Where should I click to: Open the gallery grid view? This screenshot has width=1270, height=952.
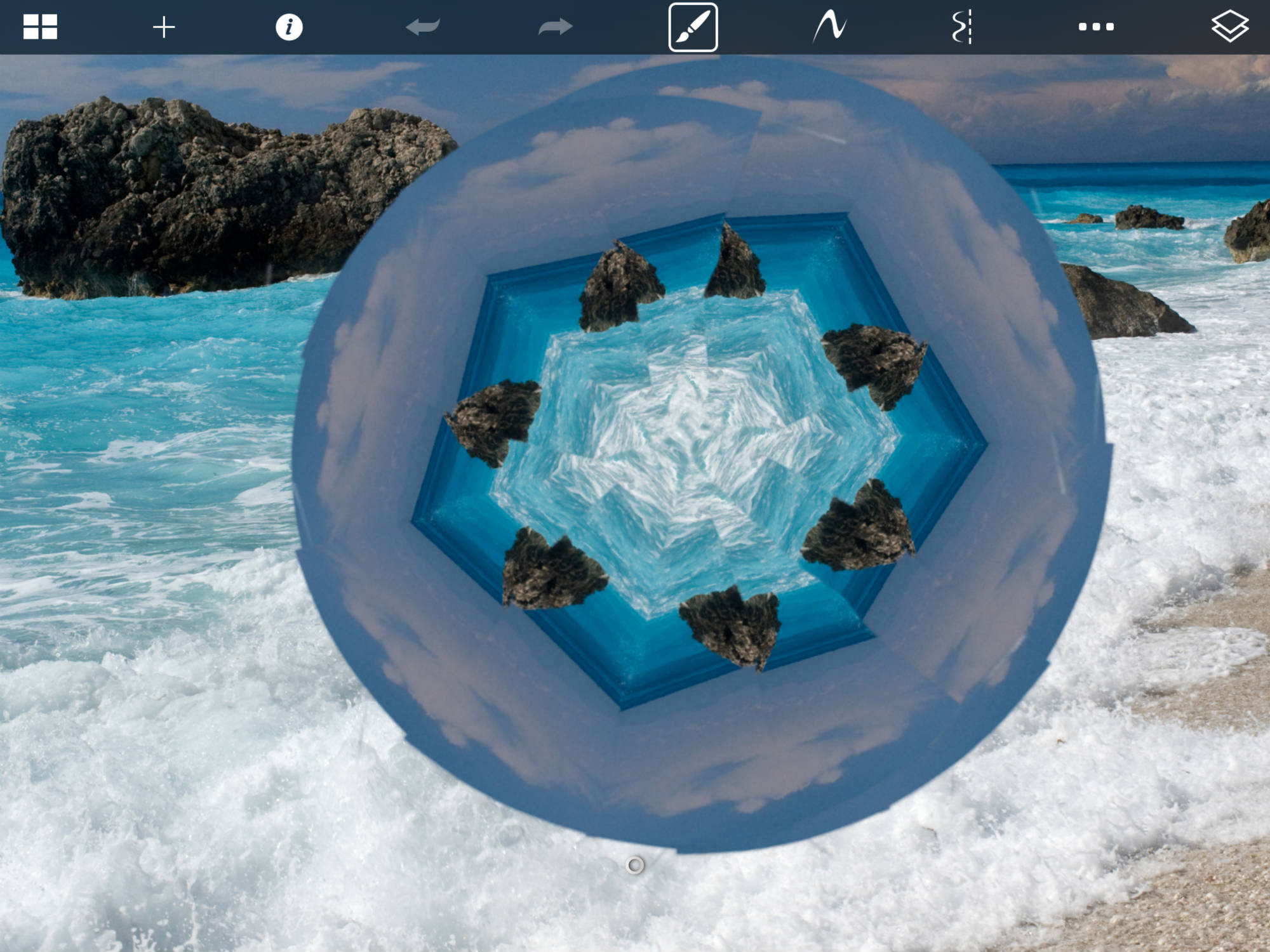pos(40,27)
